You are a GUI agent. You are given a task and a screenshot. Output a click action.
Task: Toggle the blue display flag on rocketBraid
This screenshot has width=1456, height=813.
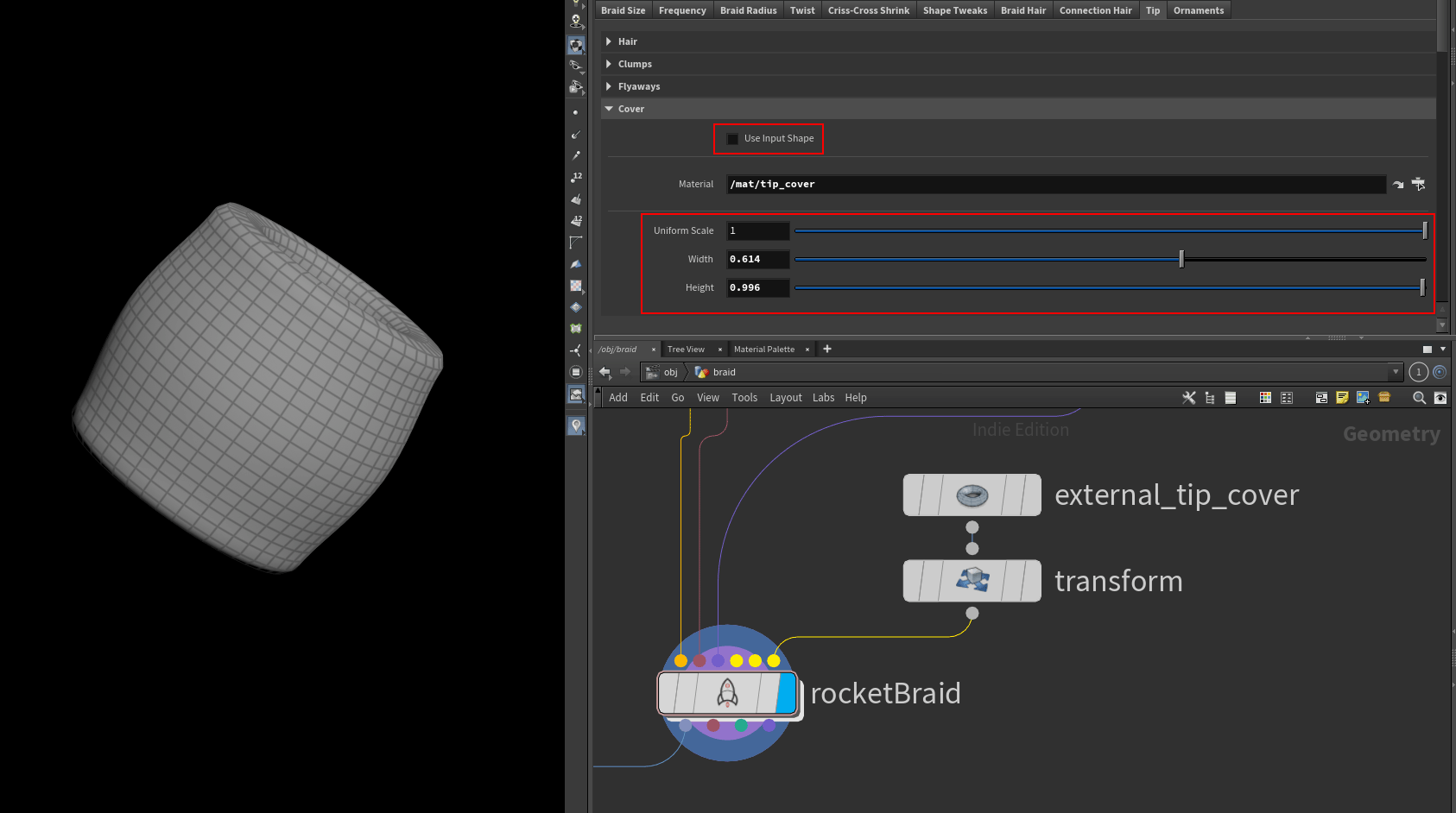click(786, 693)
